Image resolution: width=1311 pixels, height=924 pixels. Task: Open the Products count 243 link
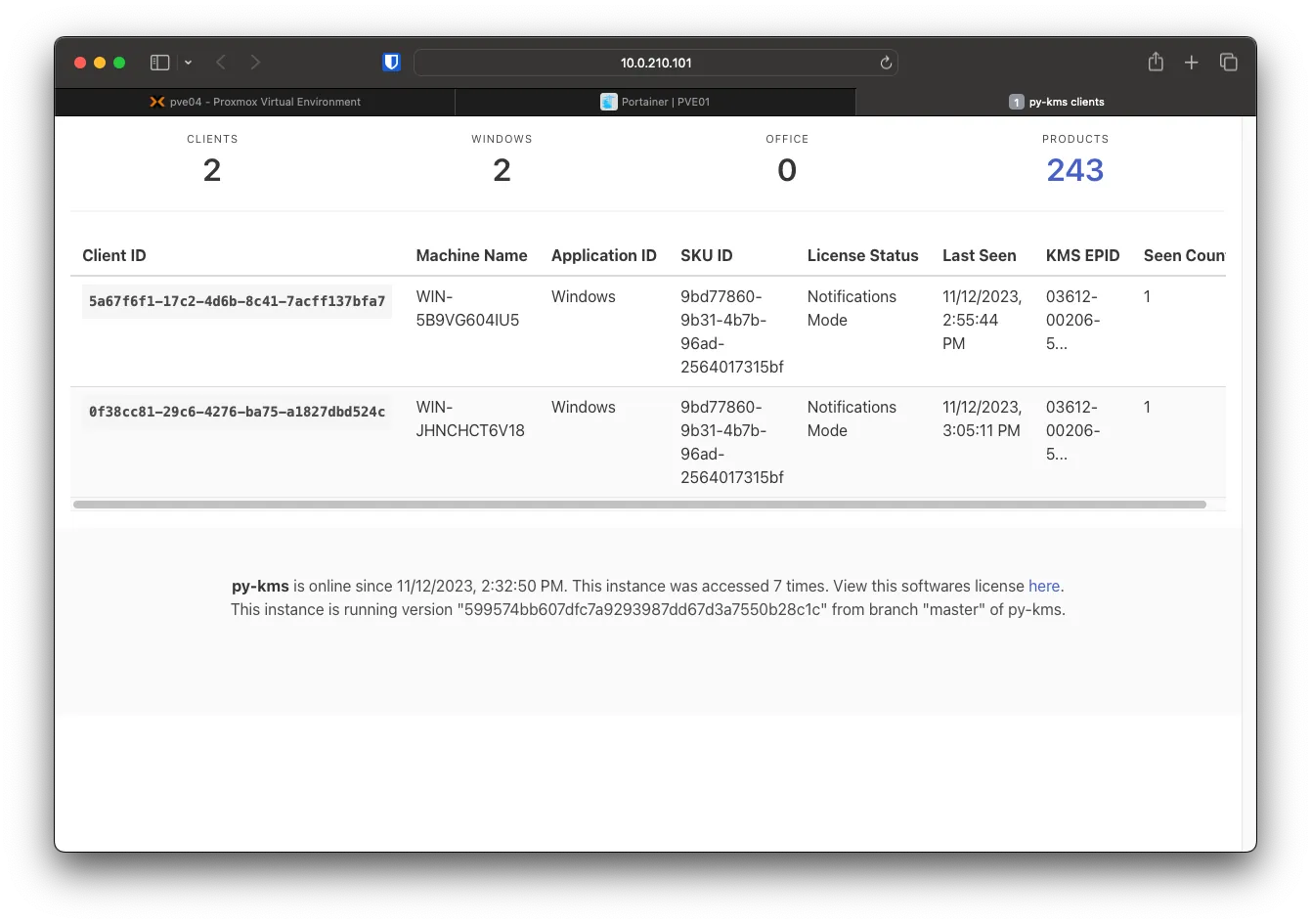point(1075,170)
